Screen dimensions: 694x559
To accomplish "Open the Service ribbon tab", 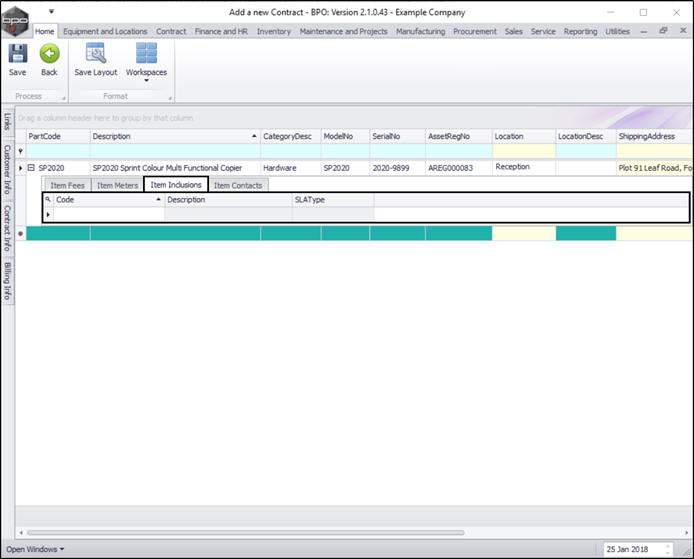I will click(x=543, y=31).
